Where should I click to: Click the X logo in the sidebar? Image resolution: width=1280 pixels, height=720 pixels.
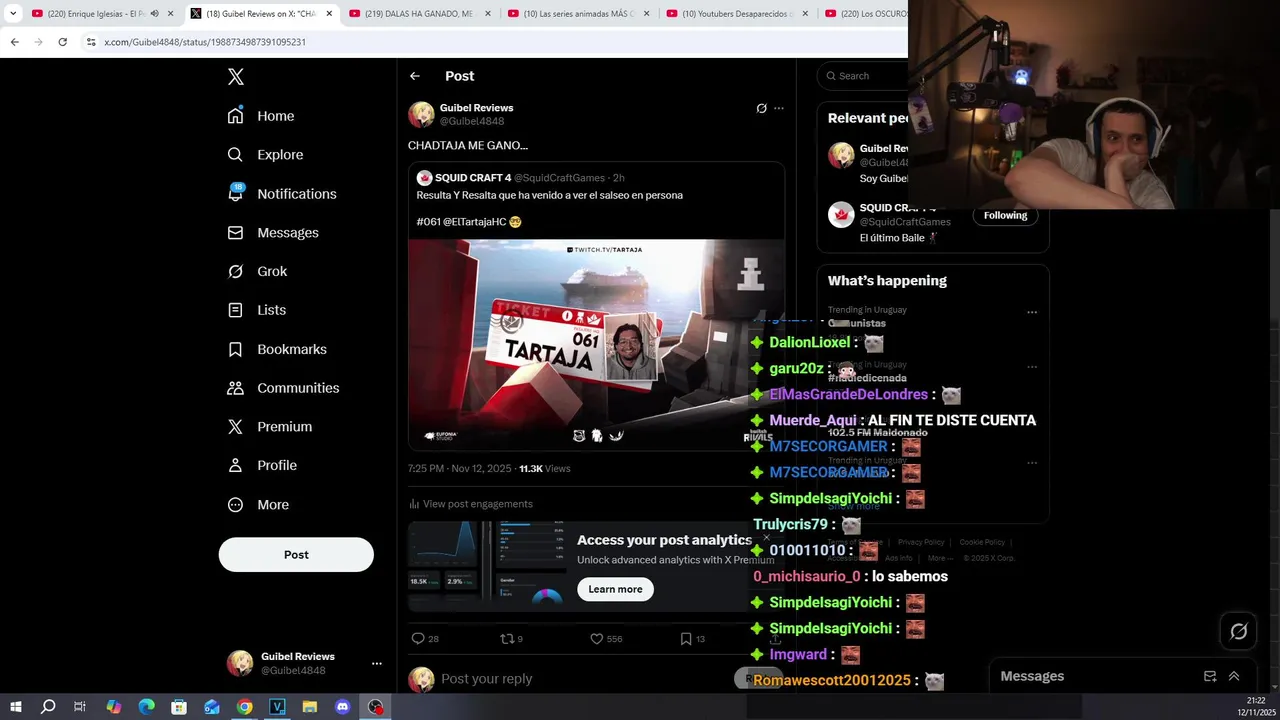pos(236,77)
